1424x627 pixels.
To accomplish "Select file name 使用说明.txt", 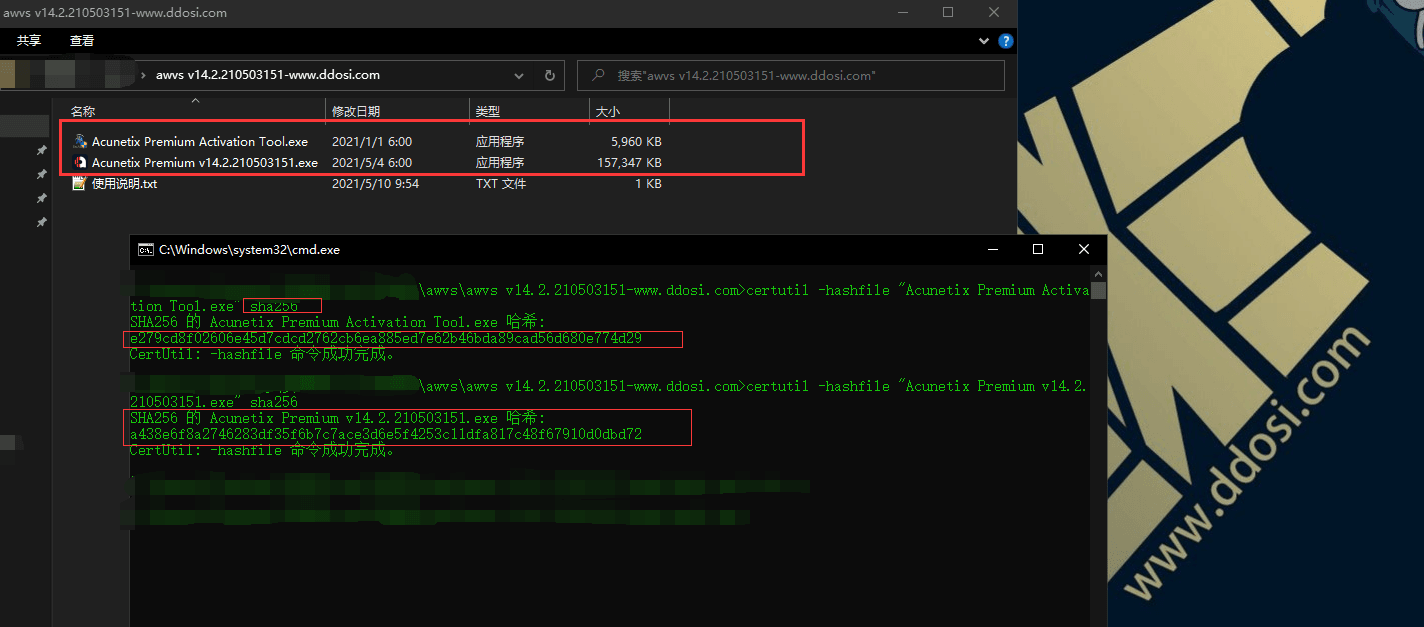I will click(124, 184).
